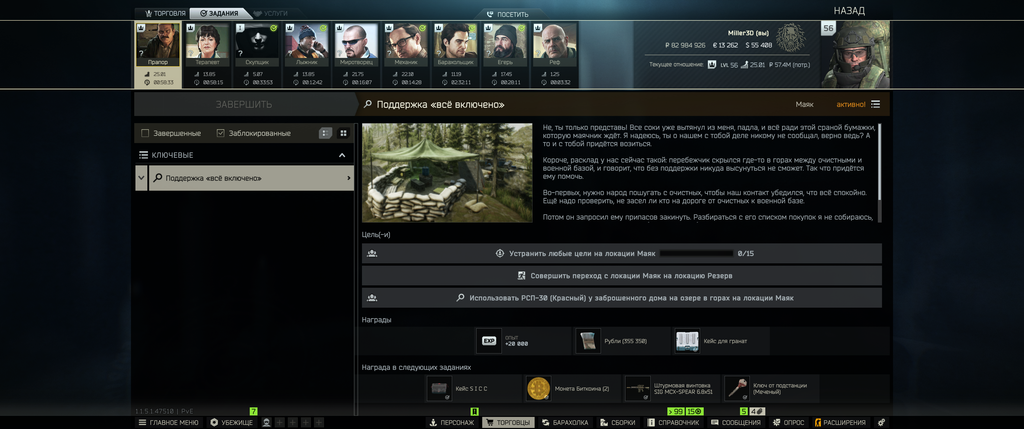Switch to grid view icon
Viewport: 1024px width, 429px height.
coord(344,133)
